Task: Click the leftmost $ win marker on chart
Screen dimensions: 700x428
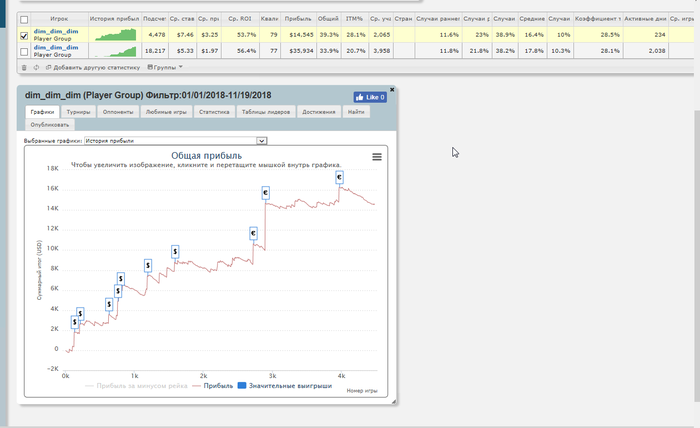Action: click(75, 322)
